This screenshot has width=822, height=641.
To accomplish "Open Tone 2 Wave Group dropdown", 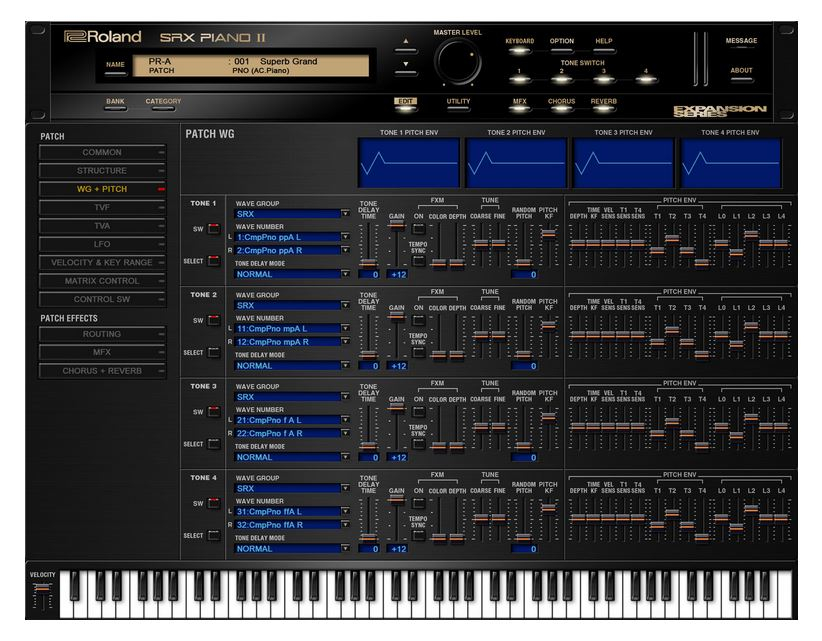I will 291,306.
